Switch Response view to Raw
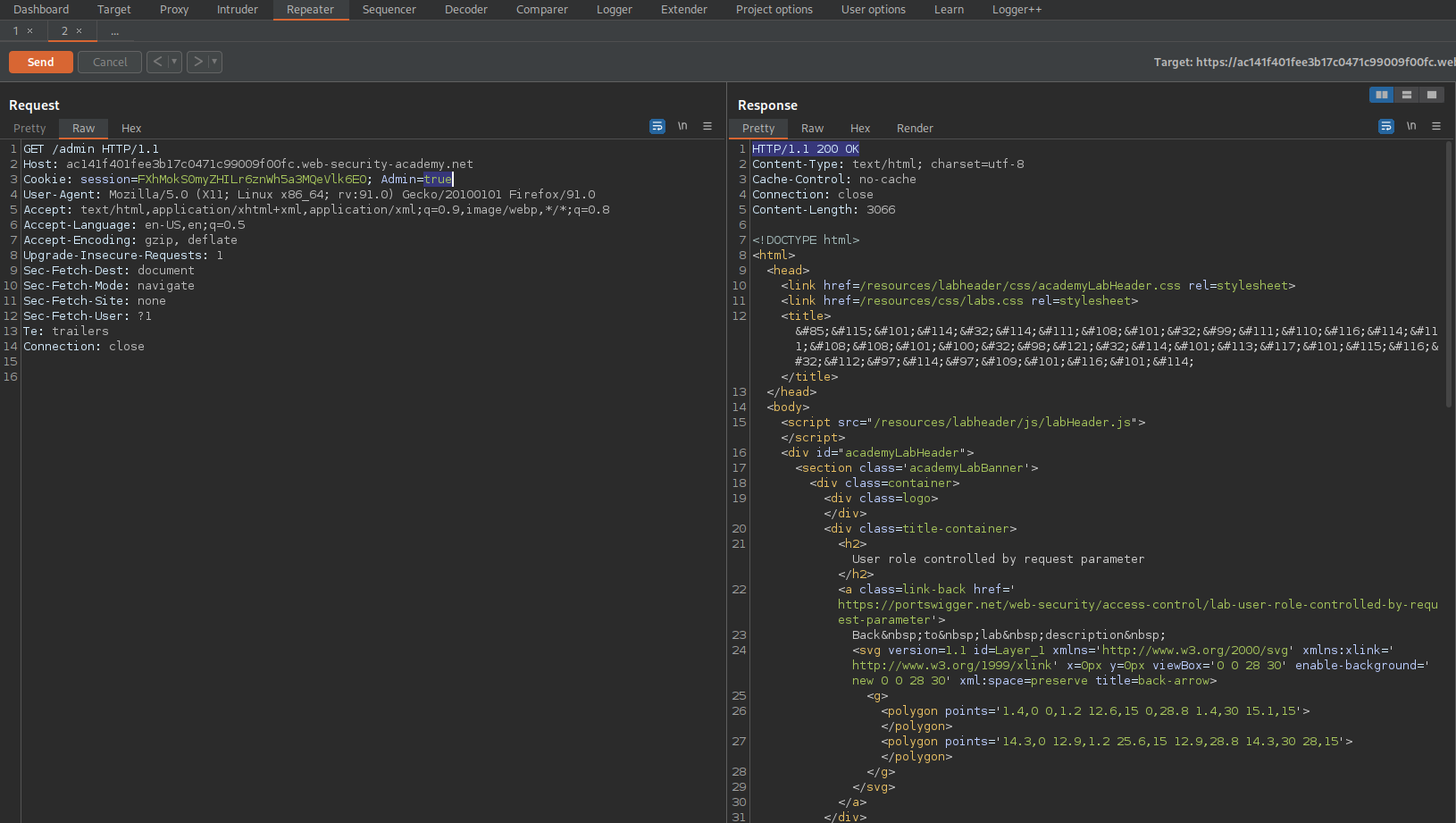The height and width of the screenshot is (823, 1456). (812, 129)
